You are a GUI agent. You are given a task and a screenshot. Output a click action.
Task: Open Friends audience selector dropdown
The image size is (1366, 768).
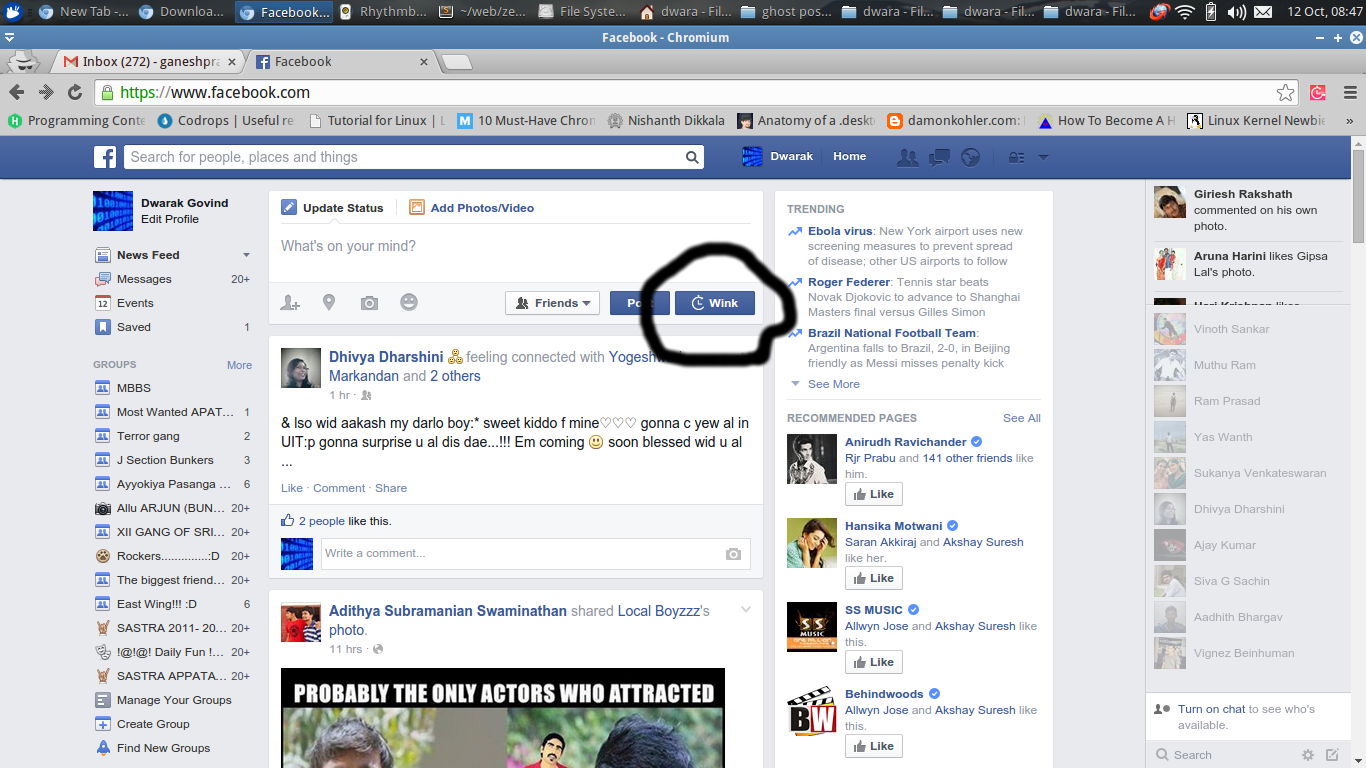[552, 303]
